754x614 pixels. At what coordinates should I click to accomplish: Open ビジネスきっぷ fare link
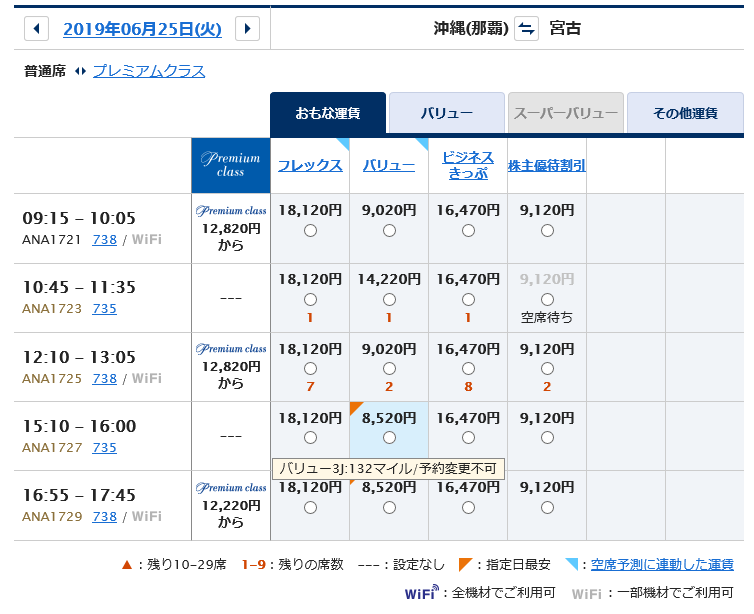[x=468, y=165]
